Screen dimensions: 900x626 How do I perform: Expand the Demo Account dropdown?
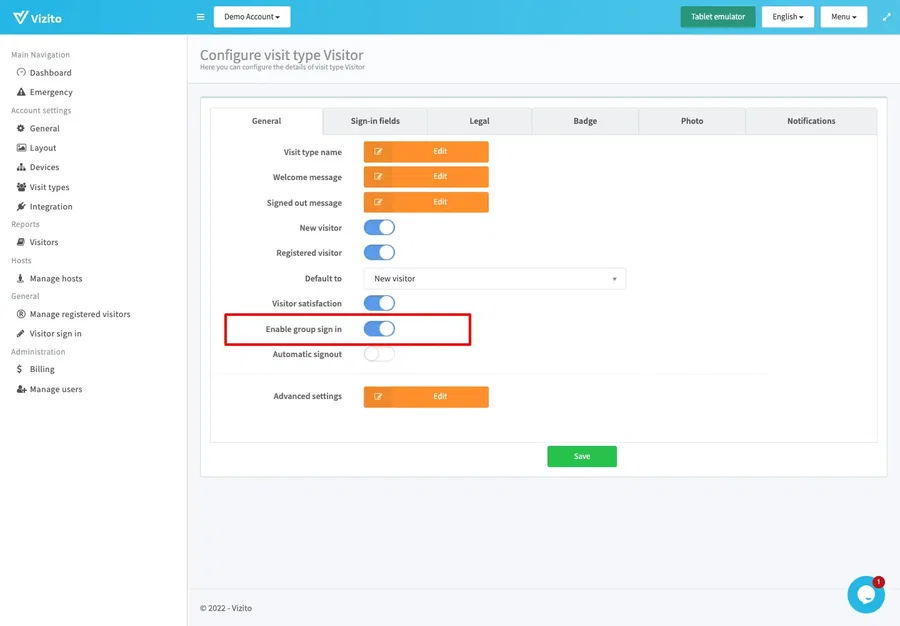pyautogui.click(x=252, y=17)
